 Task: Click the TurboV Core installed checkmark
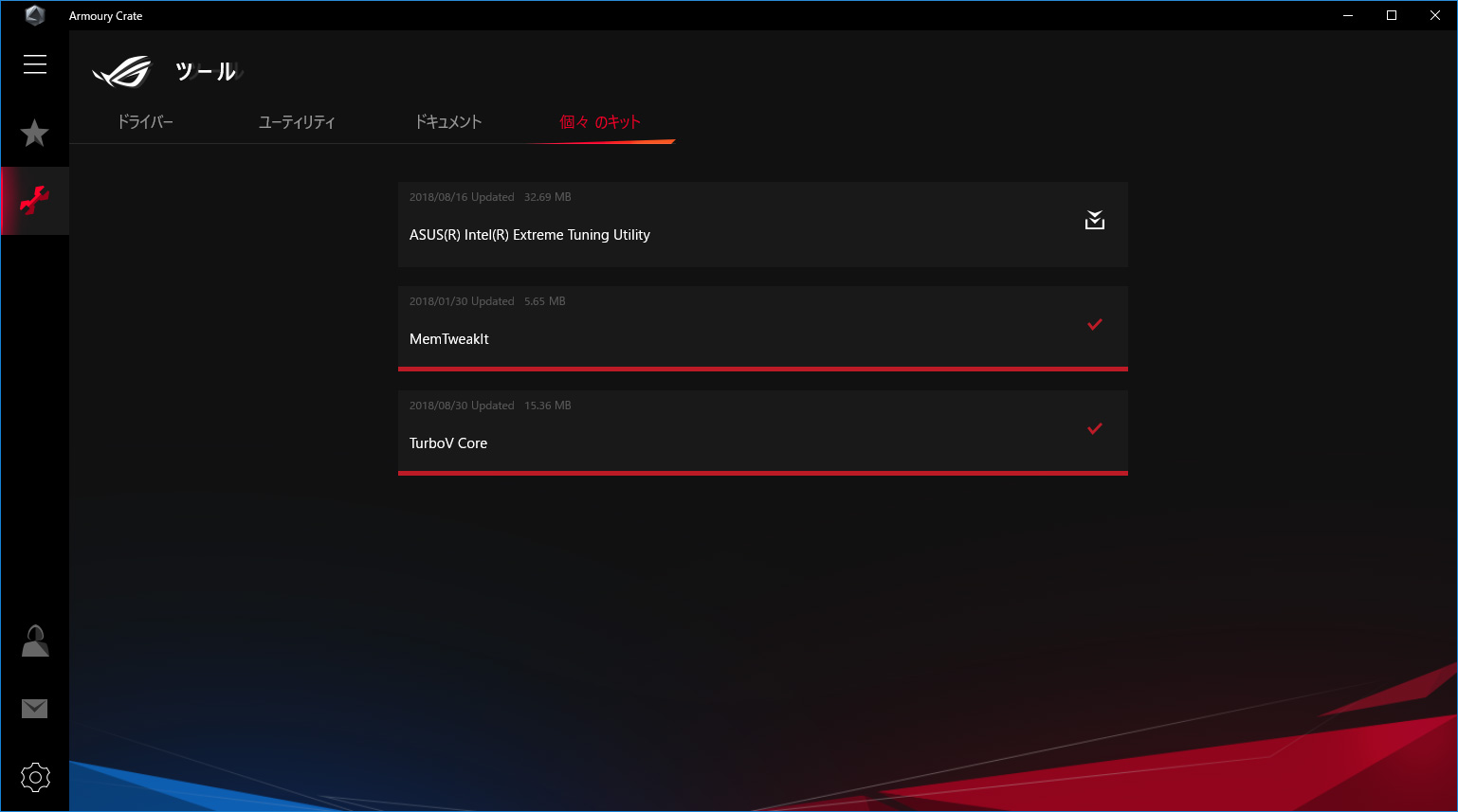click(1095, 428)
